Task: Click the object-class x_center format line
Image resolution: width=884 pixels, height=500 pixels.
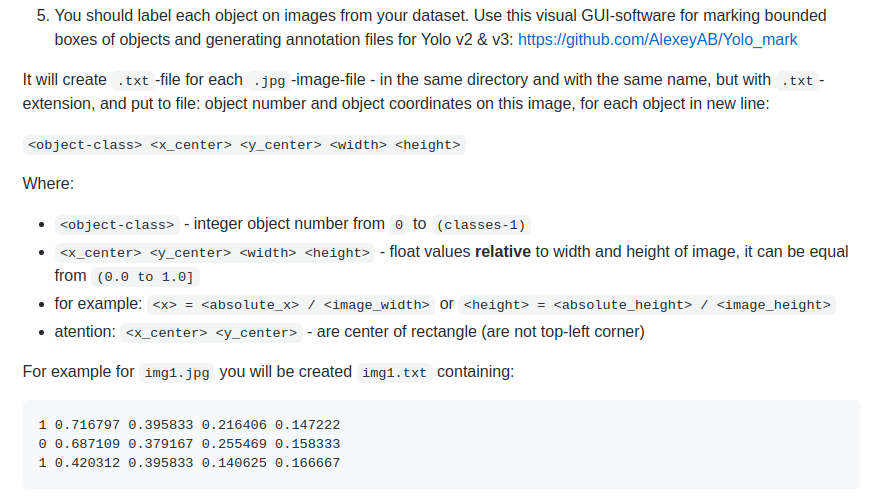Action: [244, 145]
